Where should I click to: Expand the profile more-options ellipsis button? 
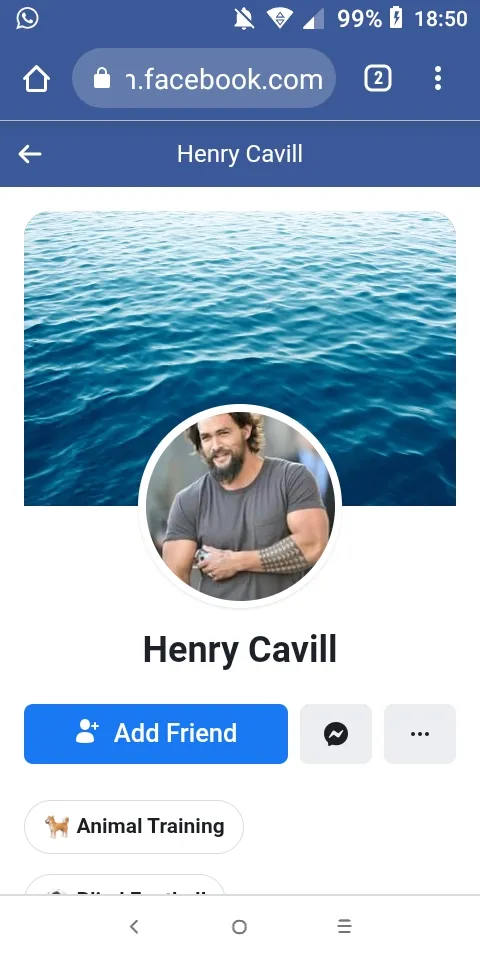pyautogui.click(x=419, y=733)
